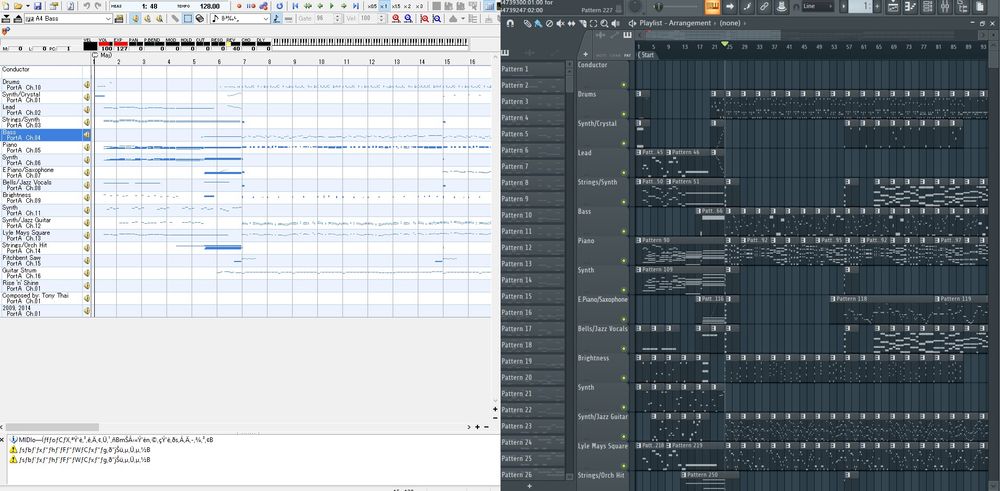Screen dimensions: 1000x491
Task: Select the Delete tool in playlist
Action: coord(549,23)
